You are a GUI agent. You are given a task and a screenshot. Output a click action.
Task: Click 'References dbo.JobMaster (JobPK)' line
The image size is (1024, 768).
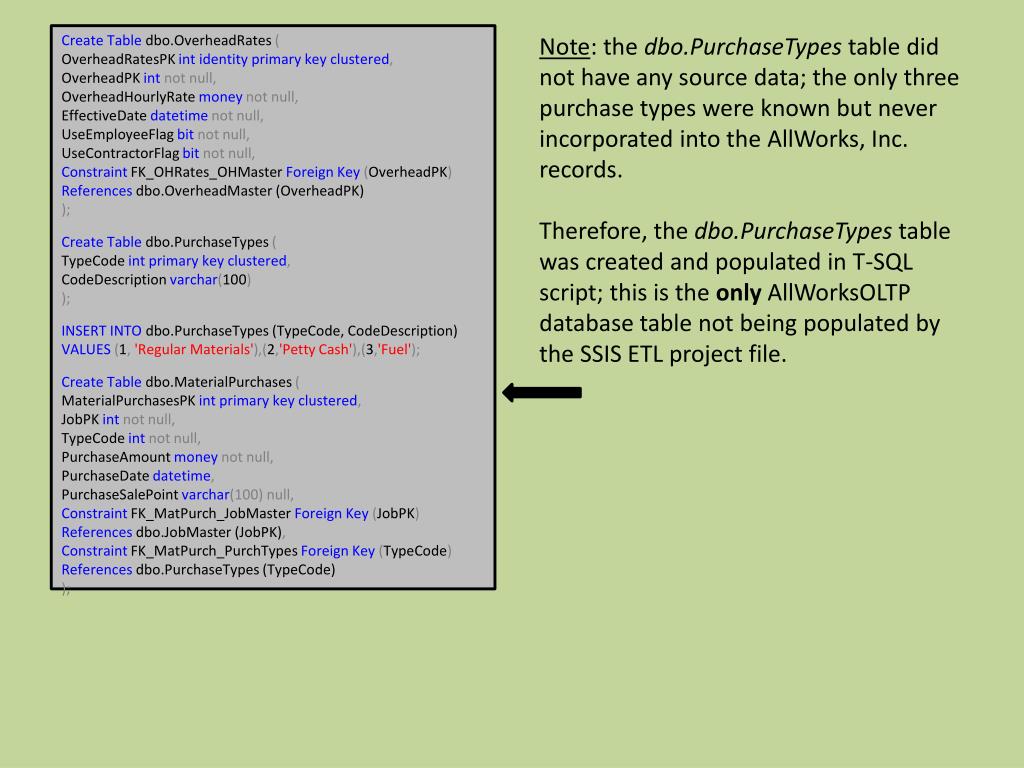(173, 533)
